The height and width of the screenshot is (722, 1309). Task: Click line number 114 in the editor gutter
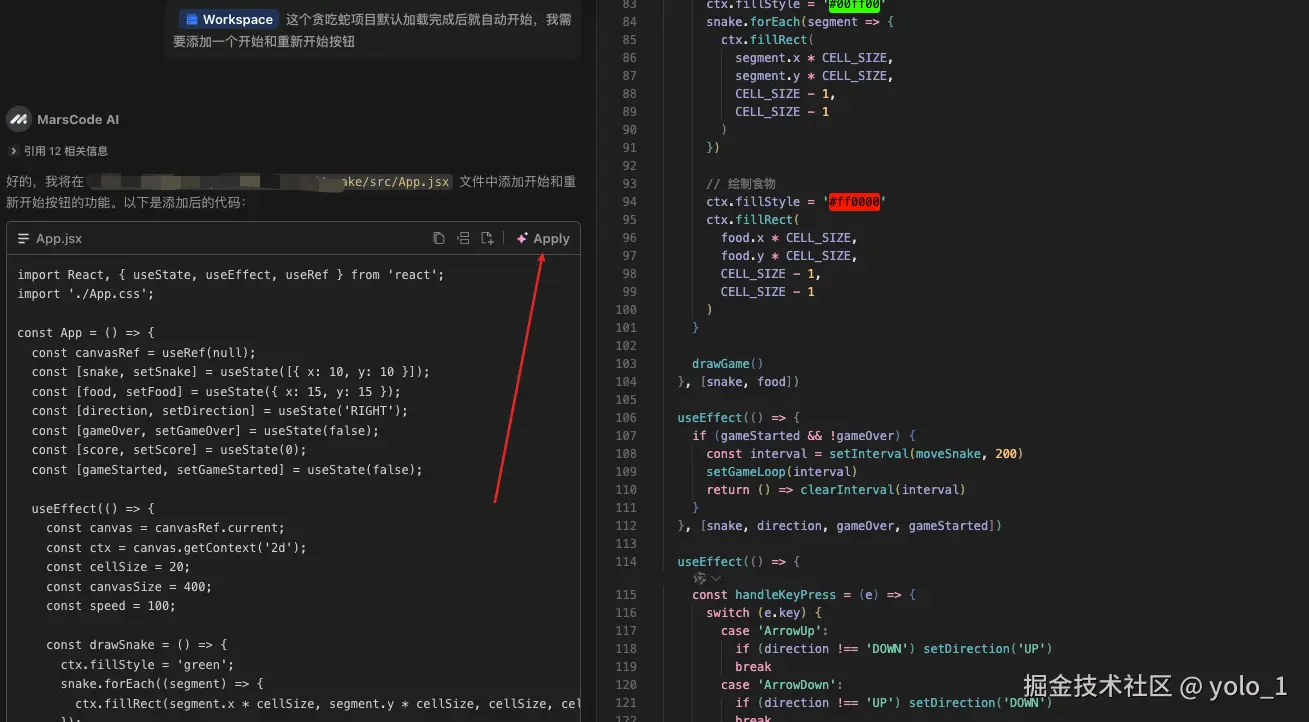(x=626, y=562)
